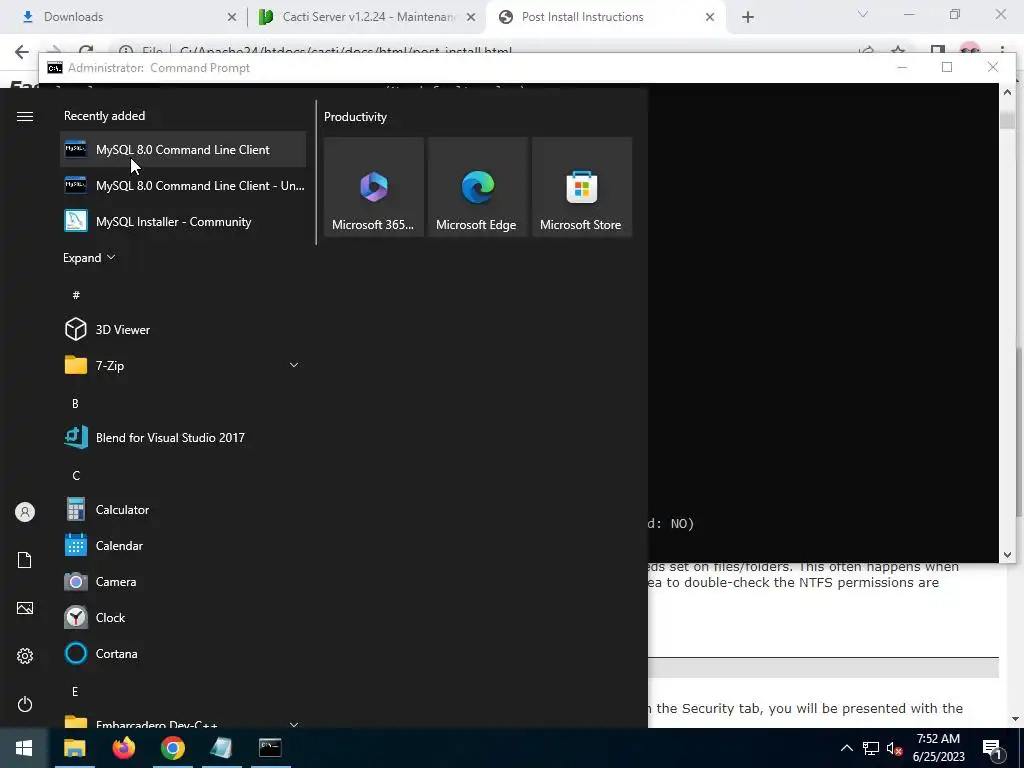Click the Recently added heading

[x=104, y=116]
